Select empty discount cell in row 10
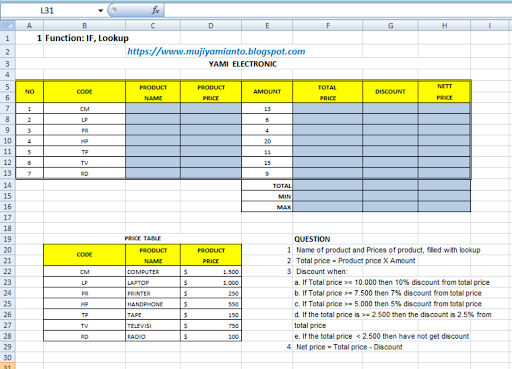Image resolution: width=512 pixels, height=369 pixels. point(390,141)
